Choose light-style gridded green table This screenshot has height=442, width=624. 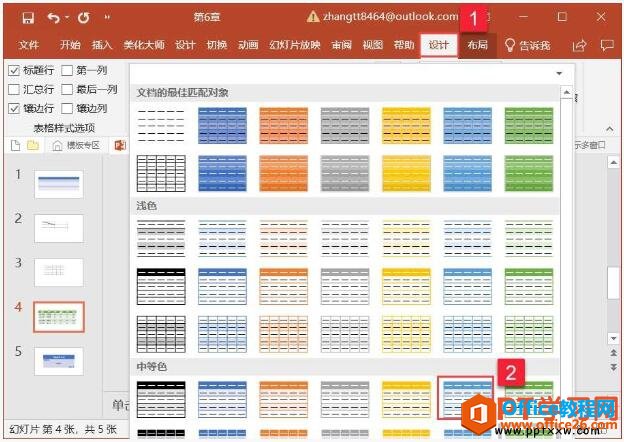tap(529, 335)
